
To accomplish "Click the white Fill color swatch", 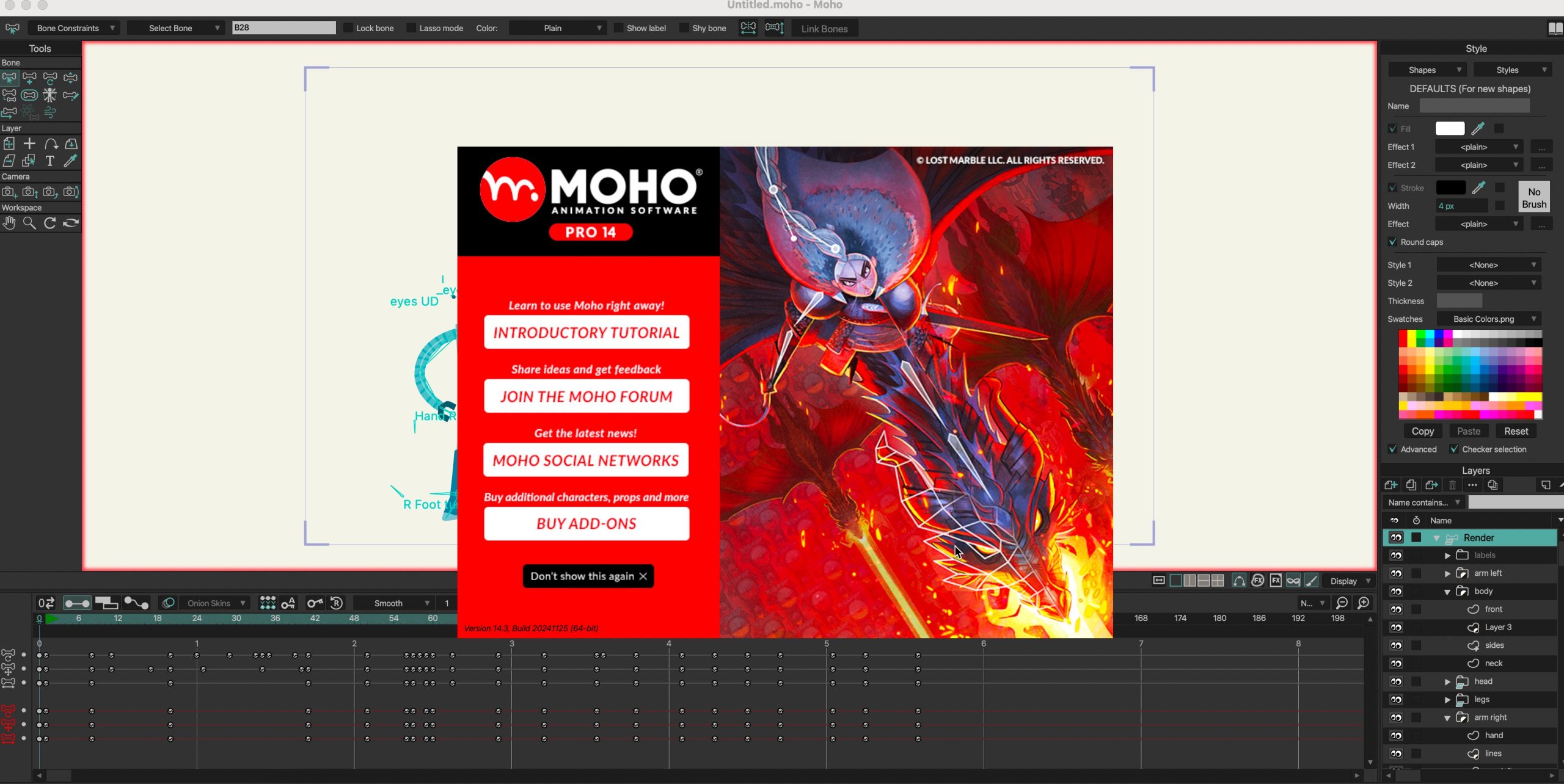I will [x=1450, y=128].
